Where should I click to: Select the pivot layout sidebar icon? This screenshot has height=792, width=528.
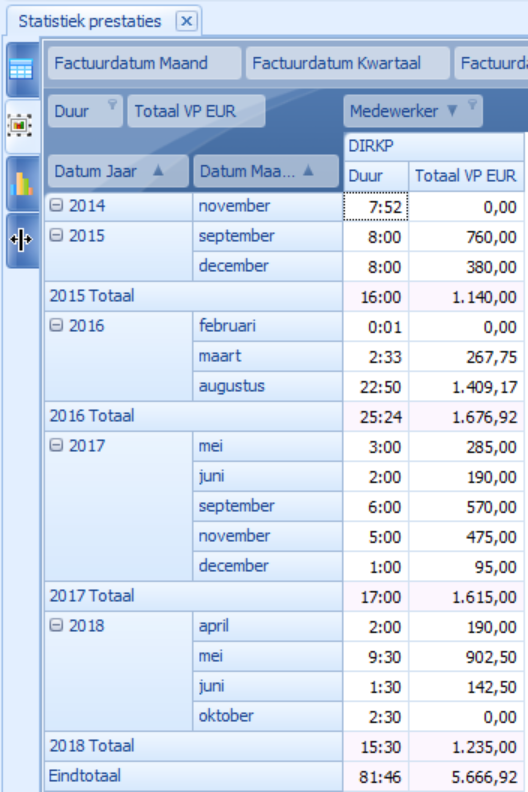(21, 125)
